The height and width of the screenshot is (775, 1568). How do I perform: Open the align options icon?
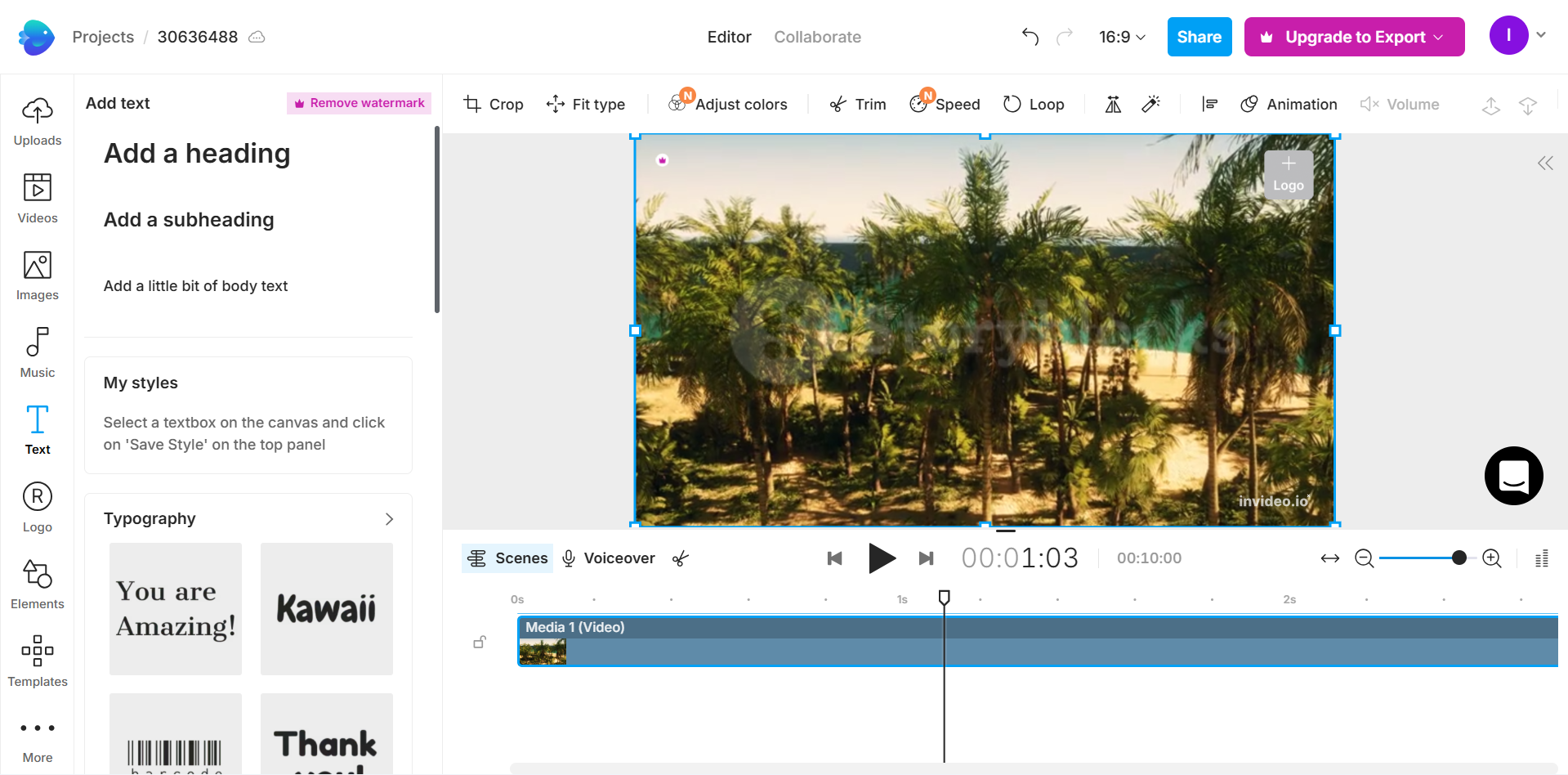[x=1210, y=104]
